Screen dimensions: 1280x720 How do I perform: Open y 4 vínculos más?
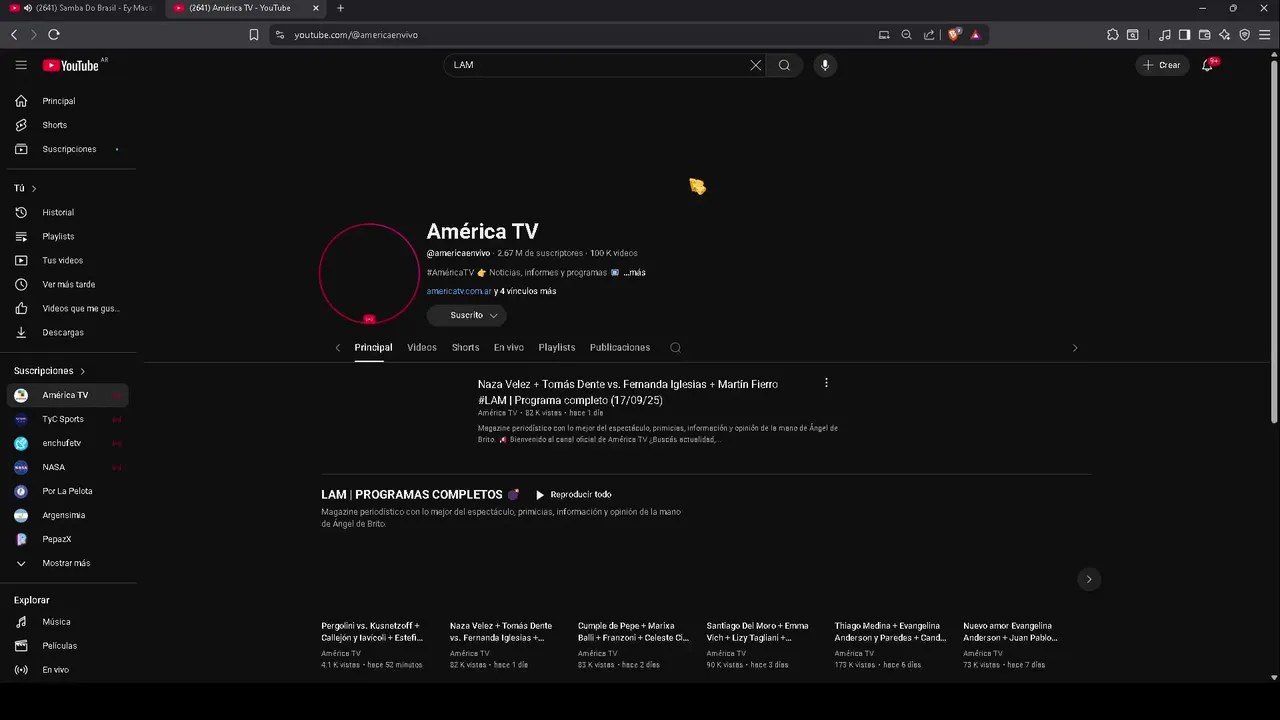coord(525,291)
